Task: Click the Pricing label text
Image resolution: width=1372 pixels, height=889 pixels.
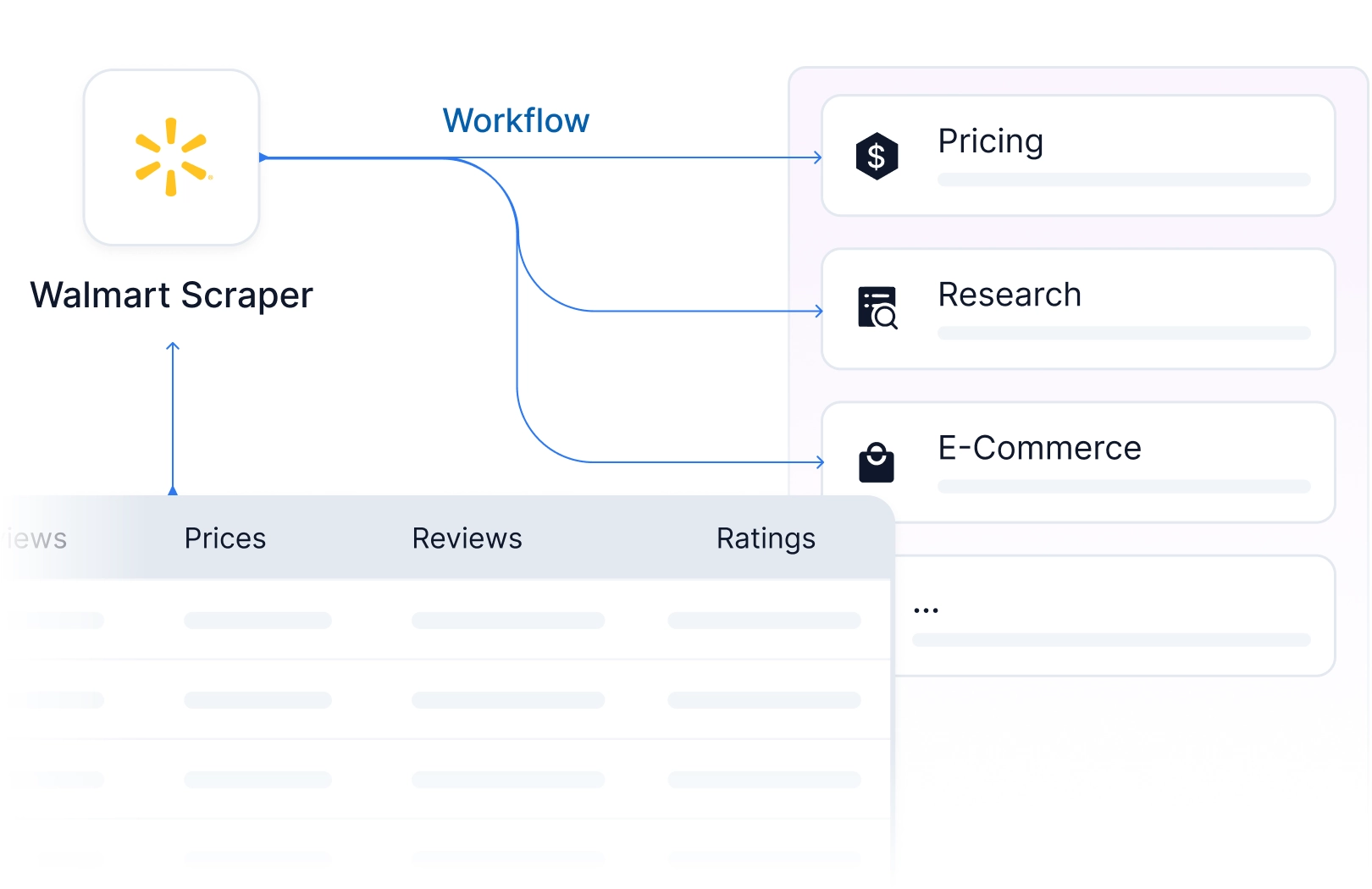Action: pyautogui.click(x=990, y=141)
